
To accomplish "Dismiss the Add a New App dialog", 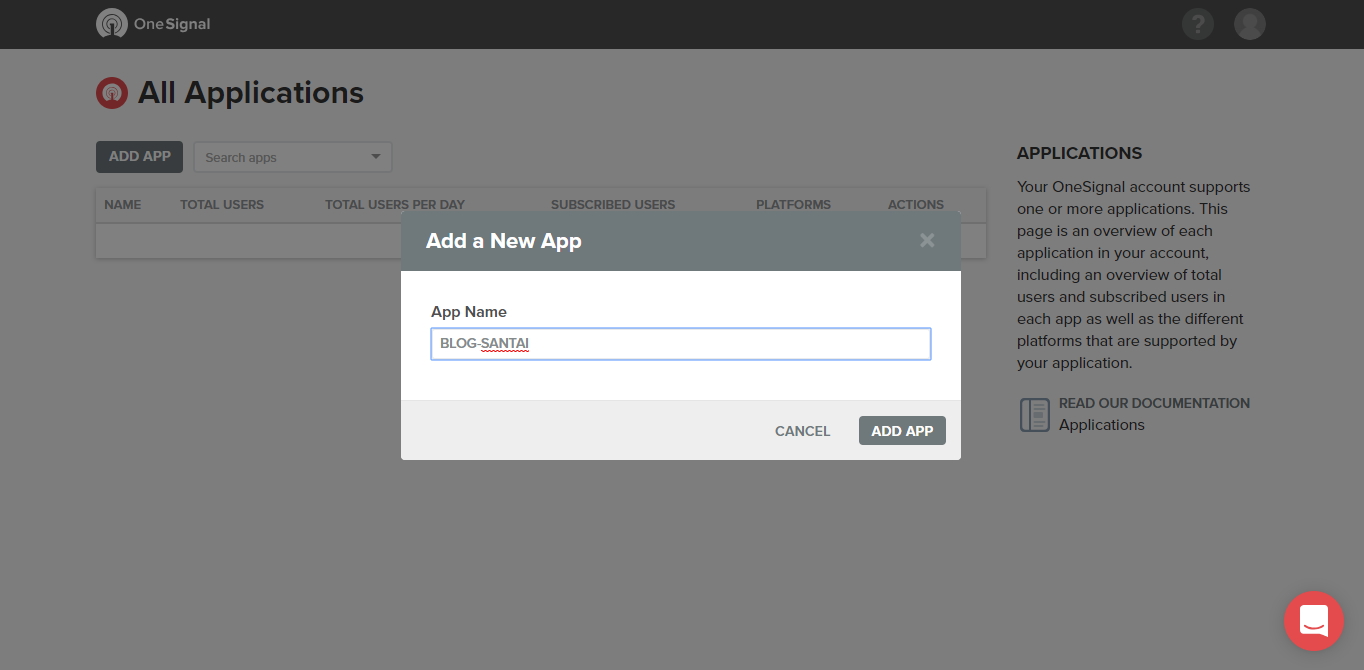I will pyautogui.click(x=926, y=240).
